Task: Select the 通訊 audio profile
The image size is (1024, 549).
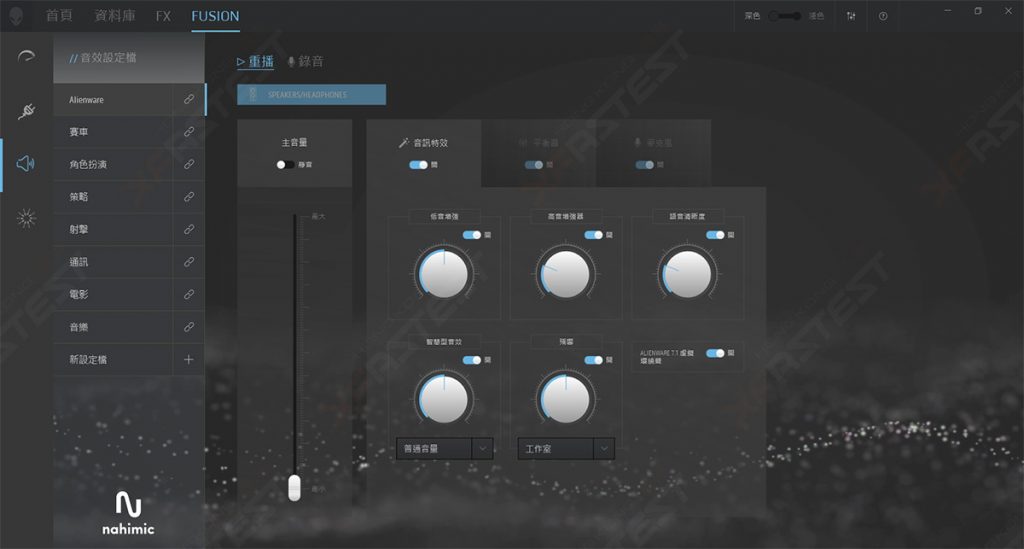Action: (112, 262)
